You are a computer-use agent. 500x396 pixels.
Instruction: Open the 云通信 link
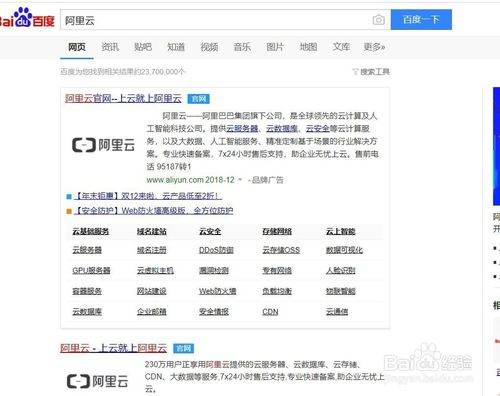[x=337, y=312]
